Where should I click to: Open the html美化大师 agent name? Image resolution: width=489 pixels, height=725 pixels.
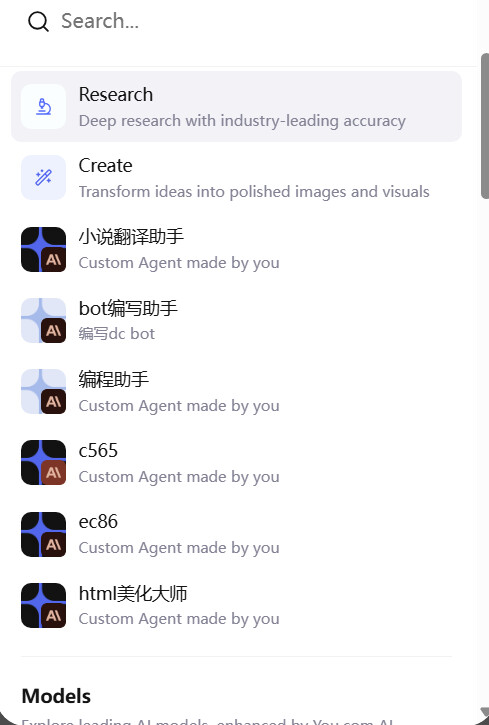pos(133,594)
